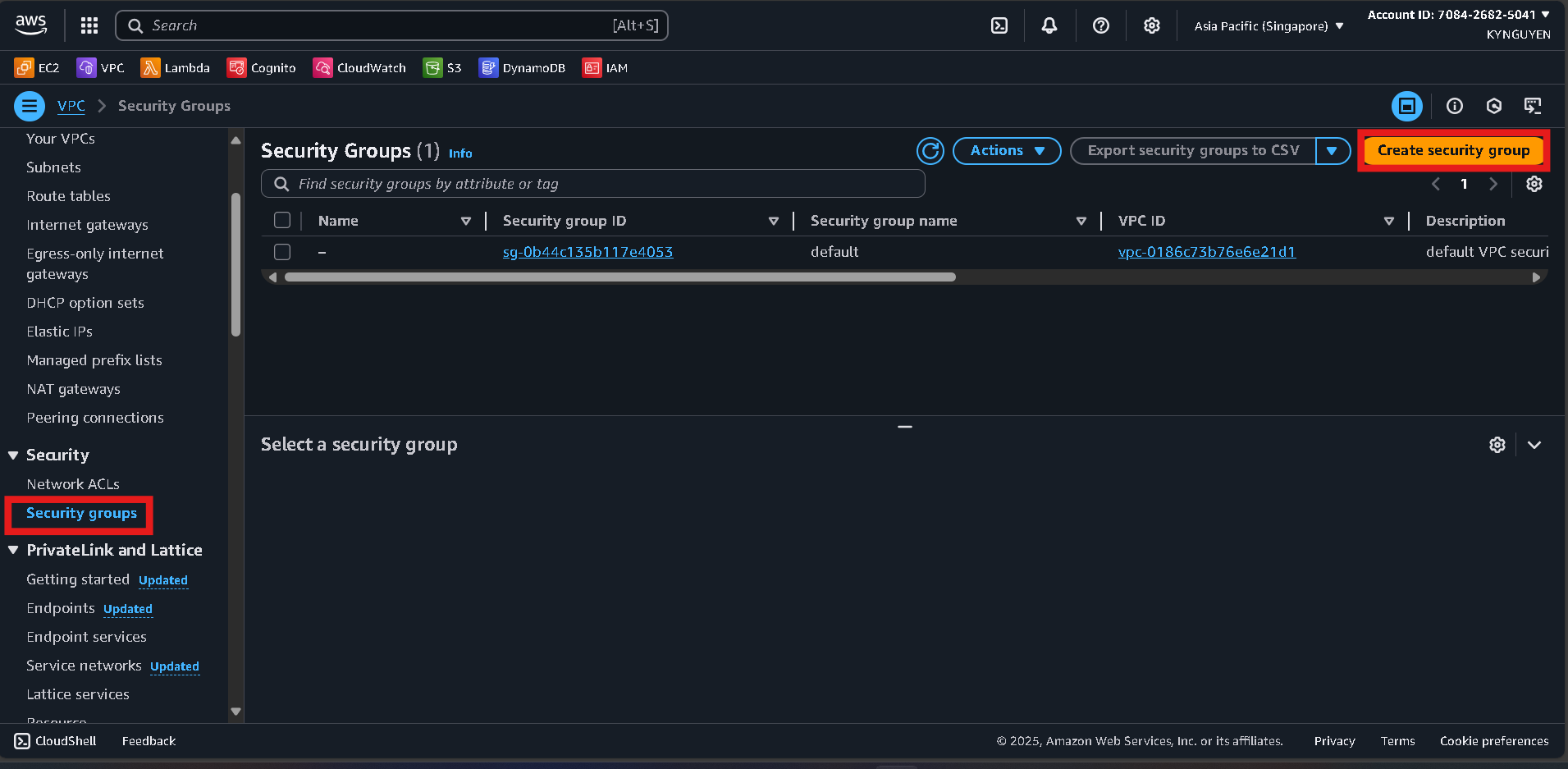Open the DynamoDB service shortcut
Screen dimensions: 1568x769
[522, 68]
